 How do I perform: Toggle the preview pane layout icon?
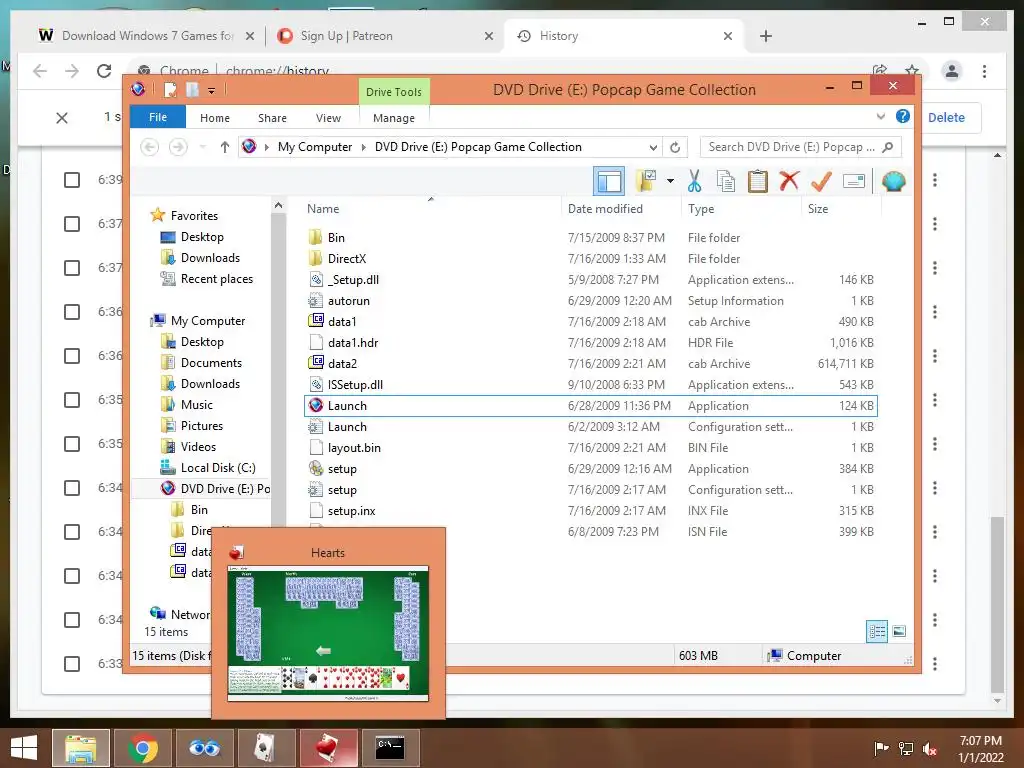pyautogui.click(x=609, y=181)
